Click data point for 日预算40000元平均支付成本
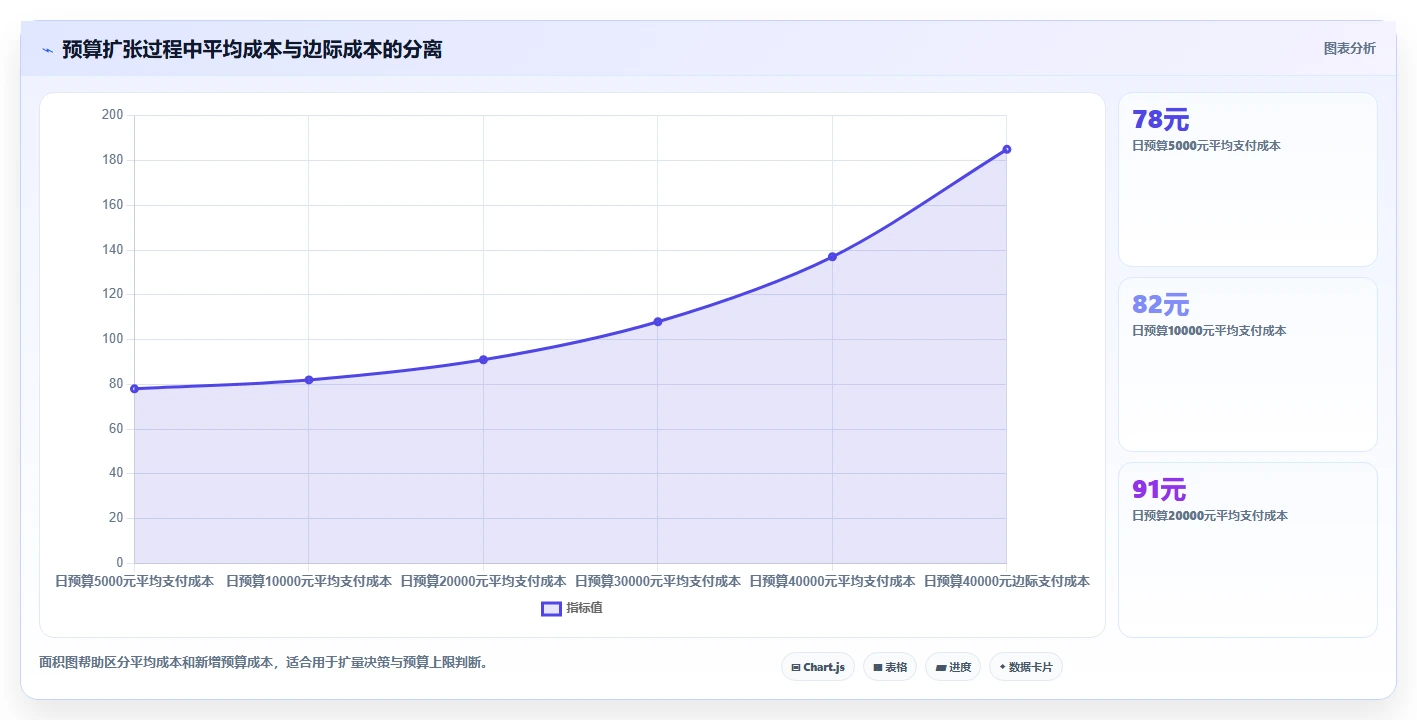1417x720 pixels. 832,257
